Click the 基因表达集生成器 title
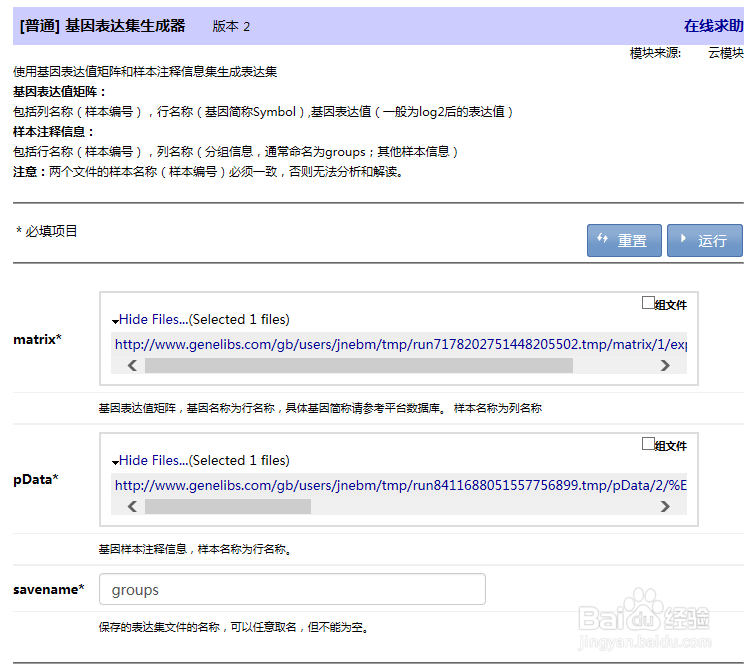Viewport: 755px width, 668px height. (125, 26)
